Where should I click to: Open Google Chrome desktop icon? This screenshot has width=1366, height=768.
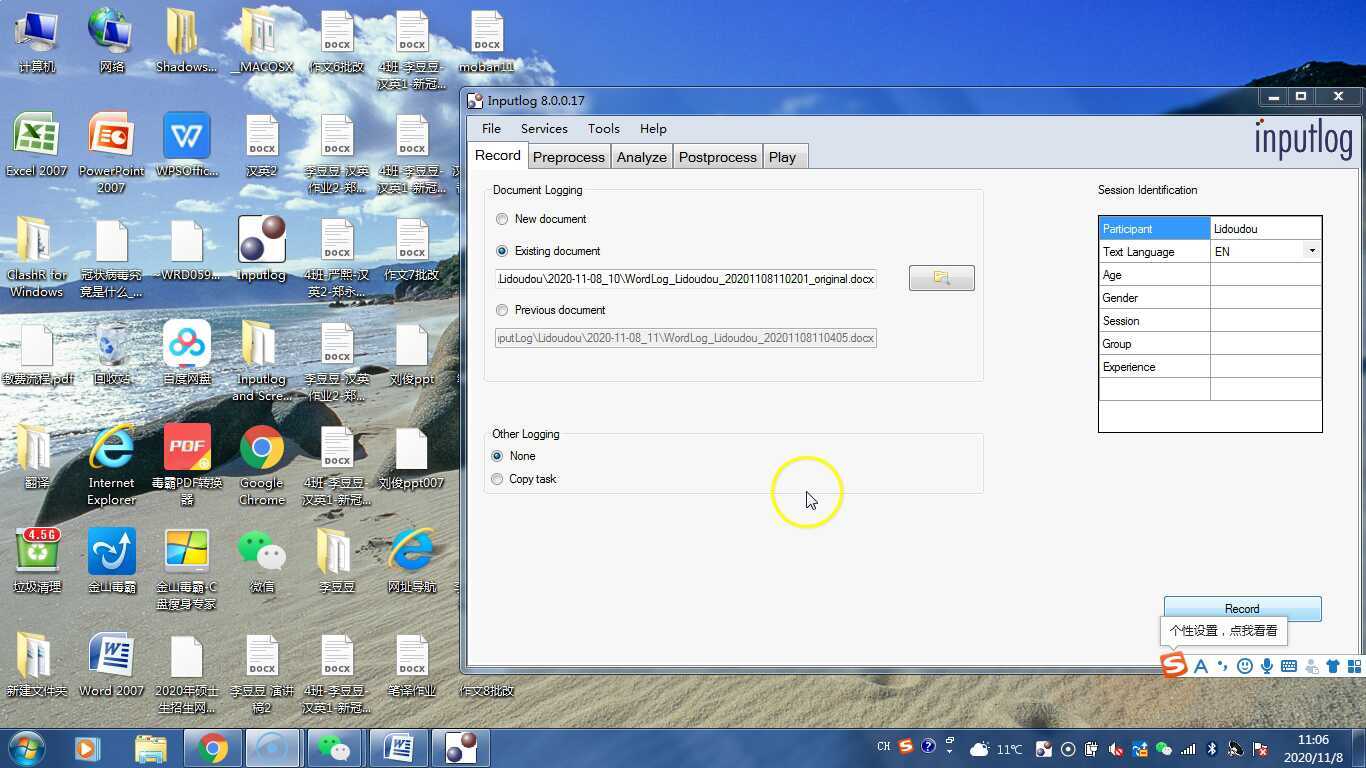pos(261,450)
